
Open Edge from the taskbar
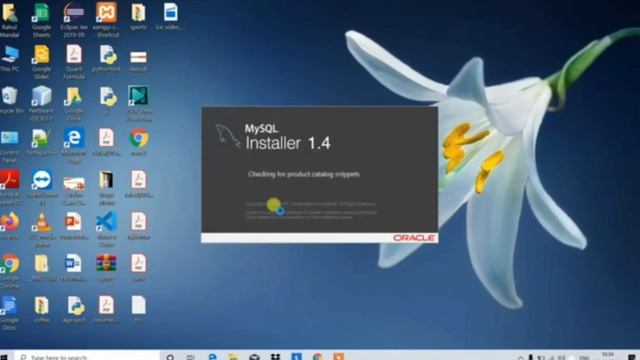point(212,357)
